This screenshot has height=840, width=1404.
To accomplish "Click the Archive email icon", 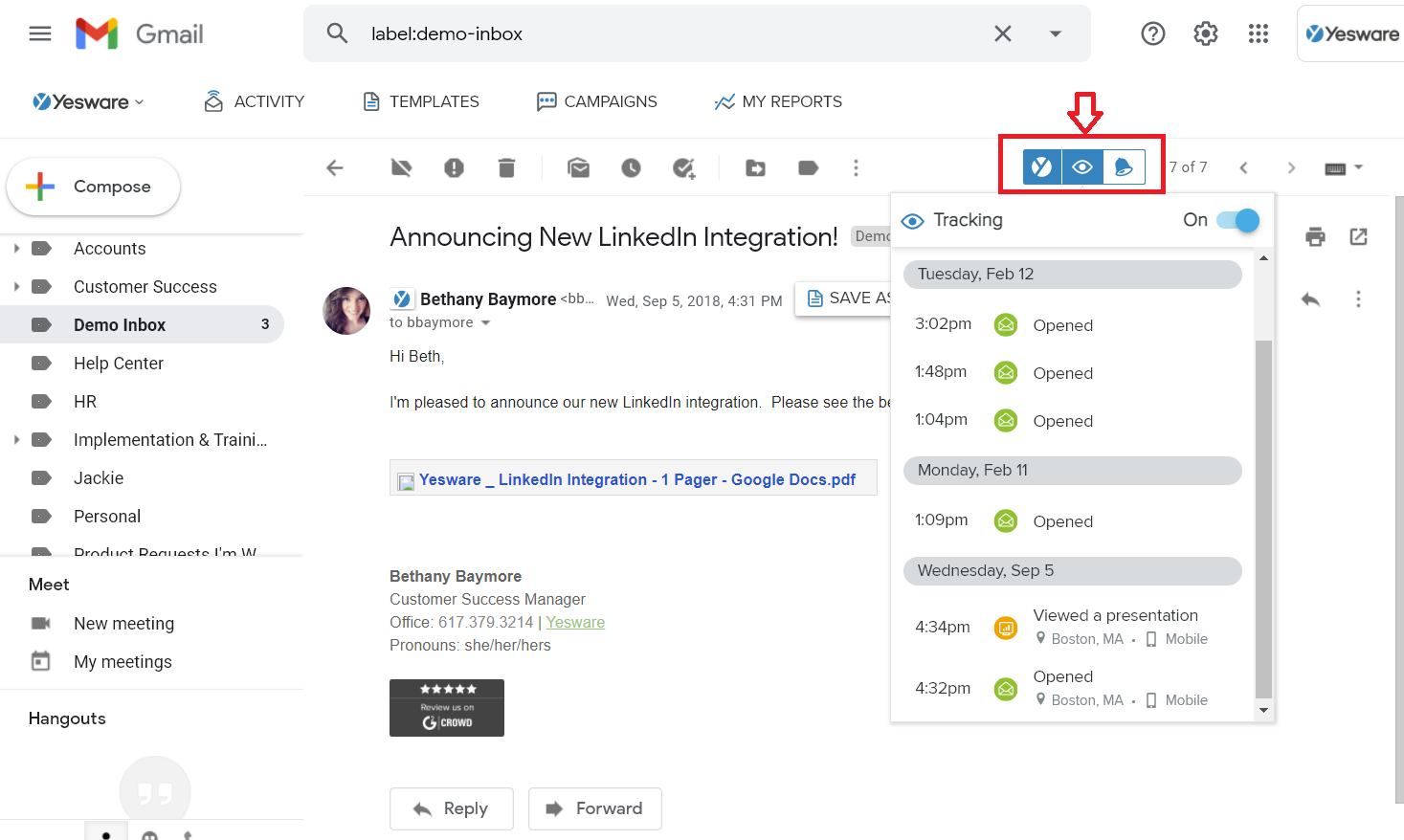I will point(401,168).
